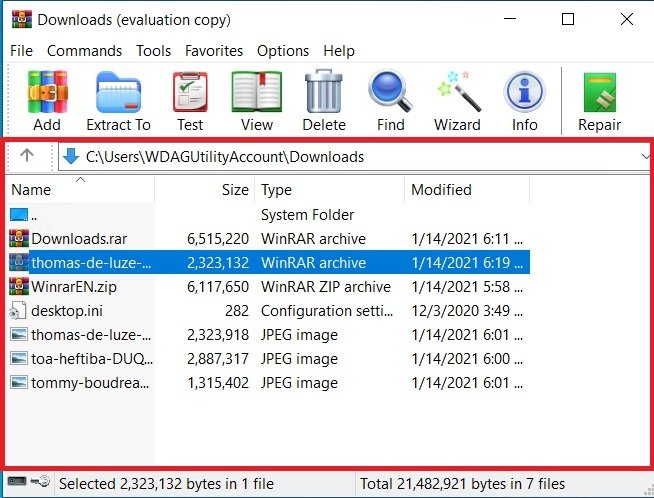Sort files by Name column header
Screen dimensions: 654x498
tap(80, 190)
